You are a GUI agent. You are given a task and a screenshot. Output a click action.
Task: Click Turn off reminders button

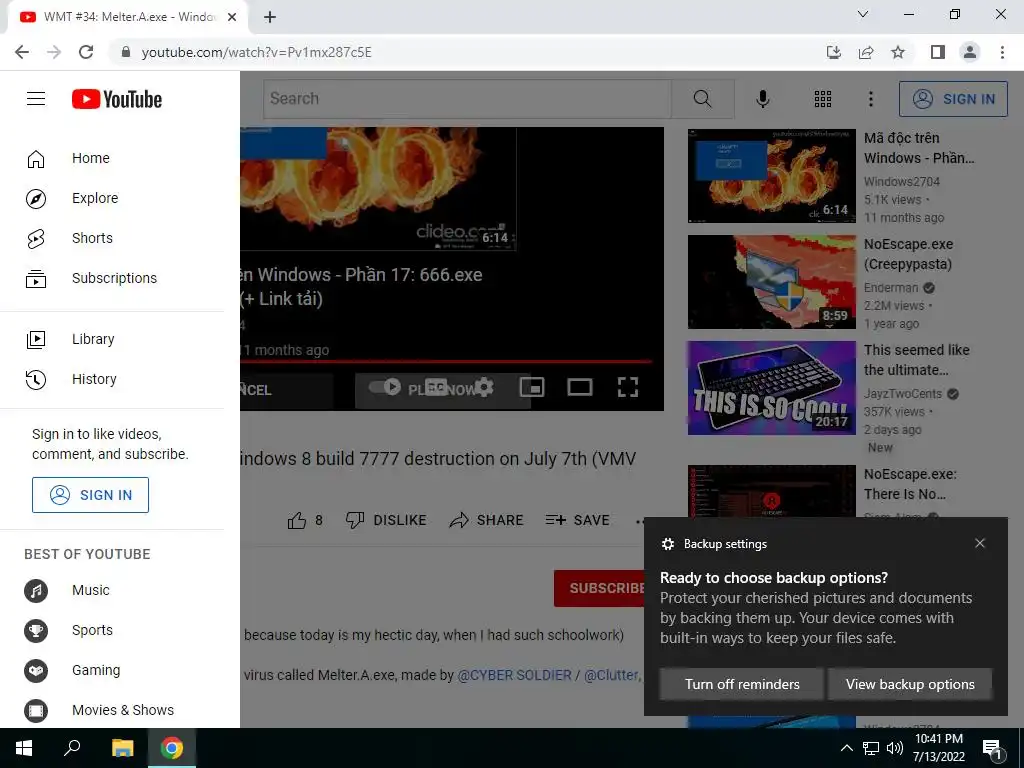(742, 684)
